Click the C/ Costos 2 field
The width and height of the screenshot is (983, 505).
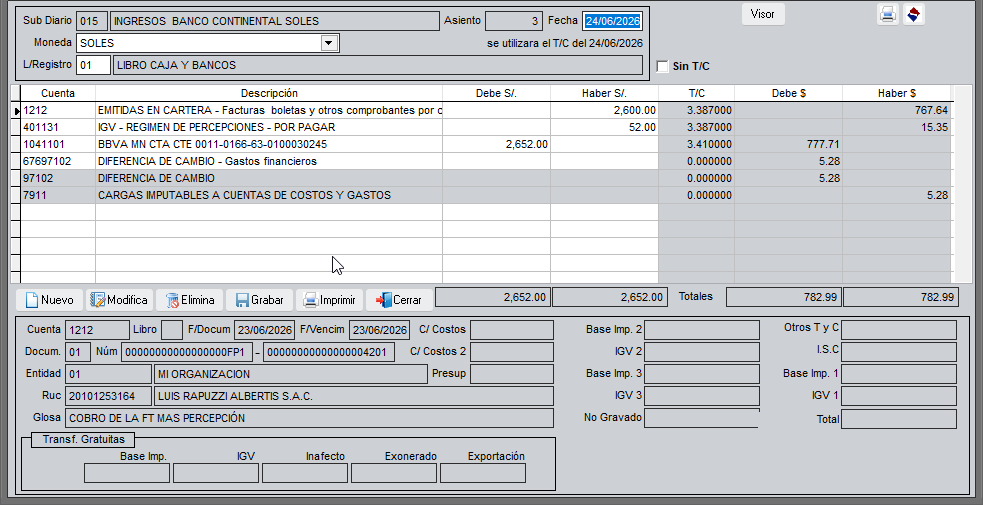pos(512,351)
